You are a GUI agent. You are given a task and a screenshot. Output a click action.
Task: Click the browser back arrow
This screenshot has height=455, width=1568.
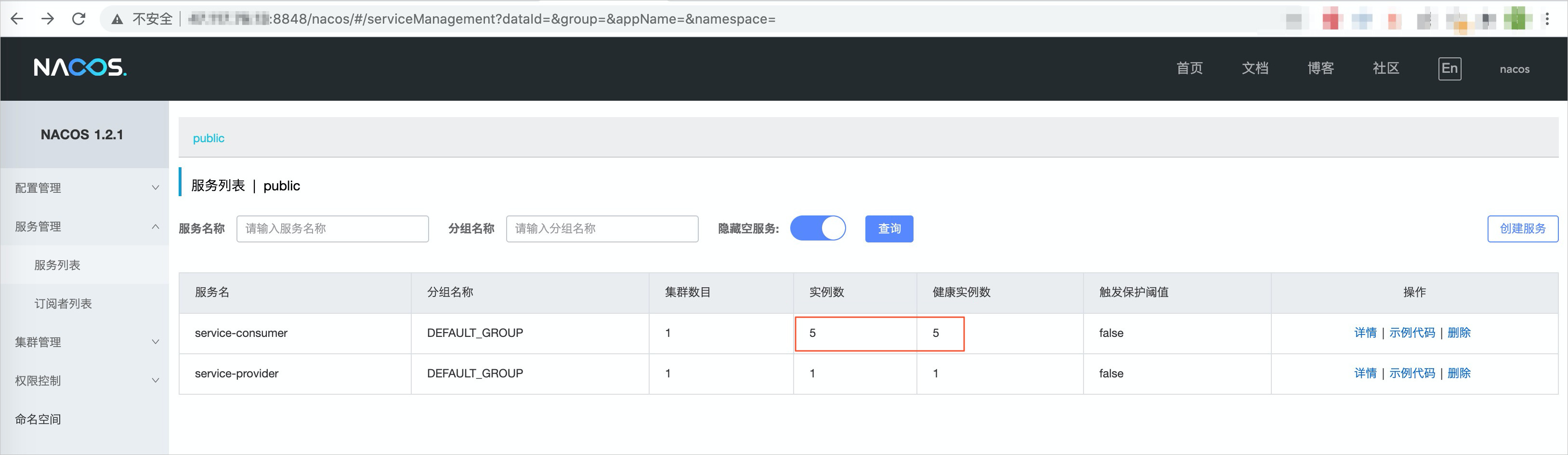pyautogui.click(x=17, y=19)
